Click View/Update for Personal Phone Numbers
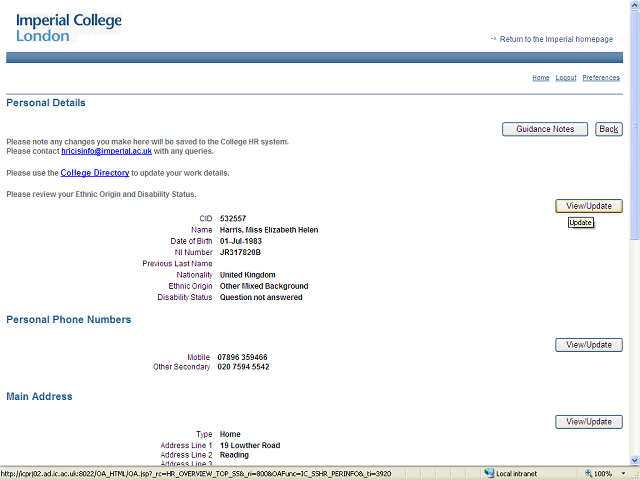 tap(589, 345)
